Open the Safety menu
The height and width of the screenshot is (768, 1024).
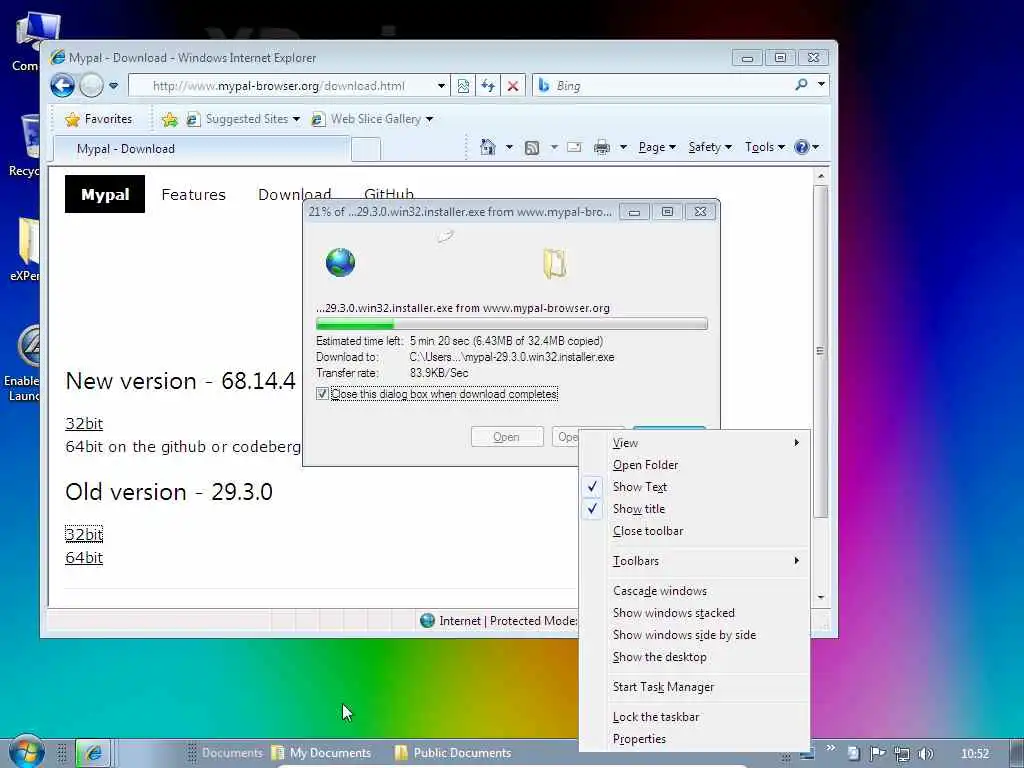pos(710,147)
